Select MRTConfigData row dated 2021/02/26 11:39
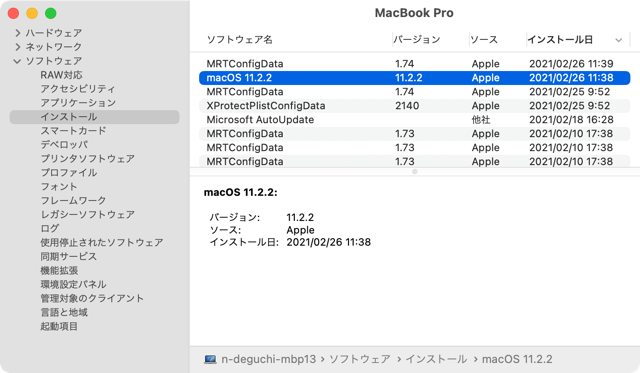 [414, 64]
